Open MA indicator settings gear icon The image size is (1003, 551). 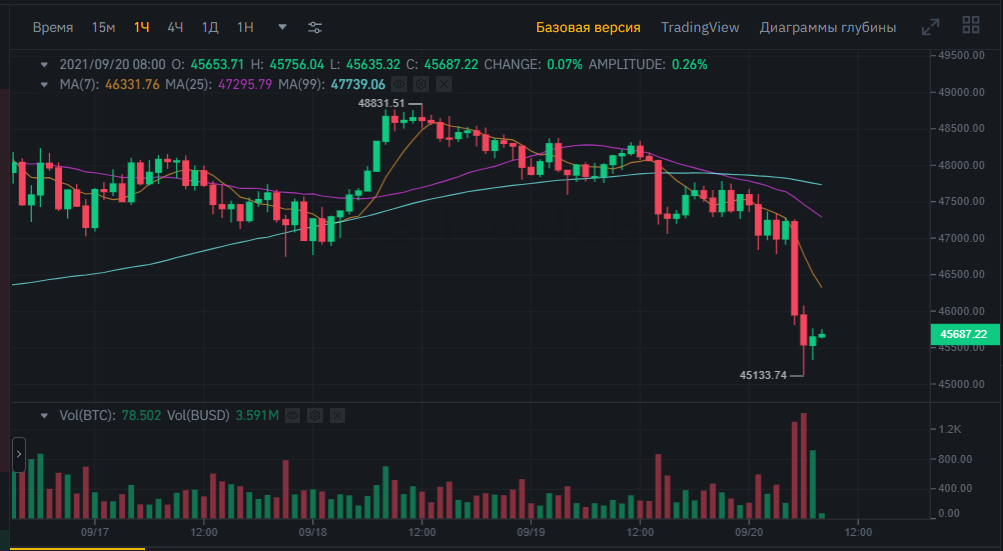coord(421,84)
